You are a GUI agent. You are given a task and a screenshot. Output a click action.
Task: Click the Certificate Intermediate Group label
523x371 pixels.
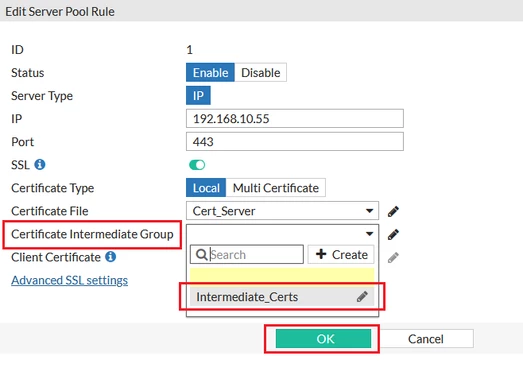point(92,234)
